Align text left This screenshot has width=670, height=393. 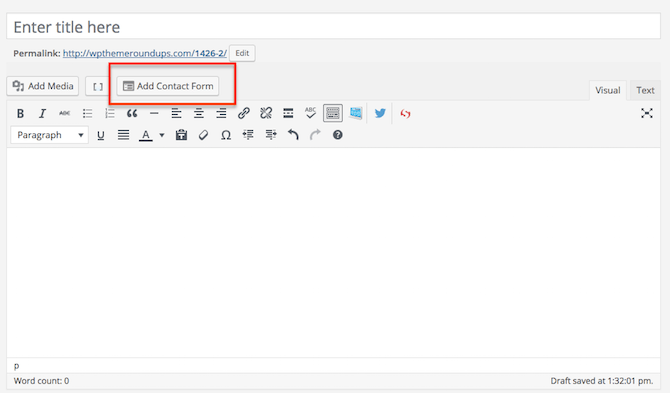[x=176, y=114]
